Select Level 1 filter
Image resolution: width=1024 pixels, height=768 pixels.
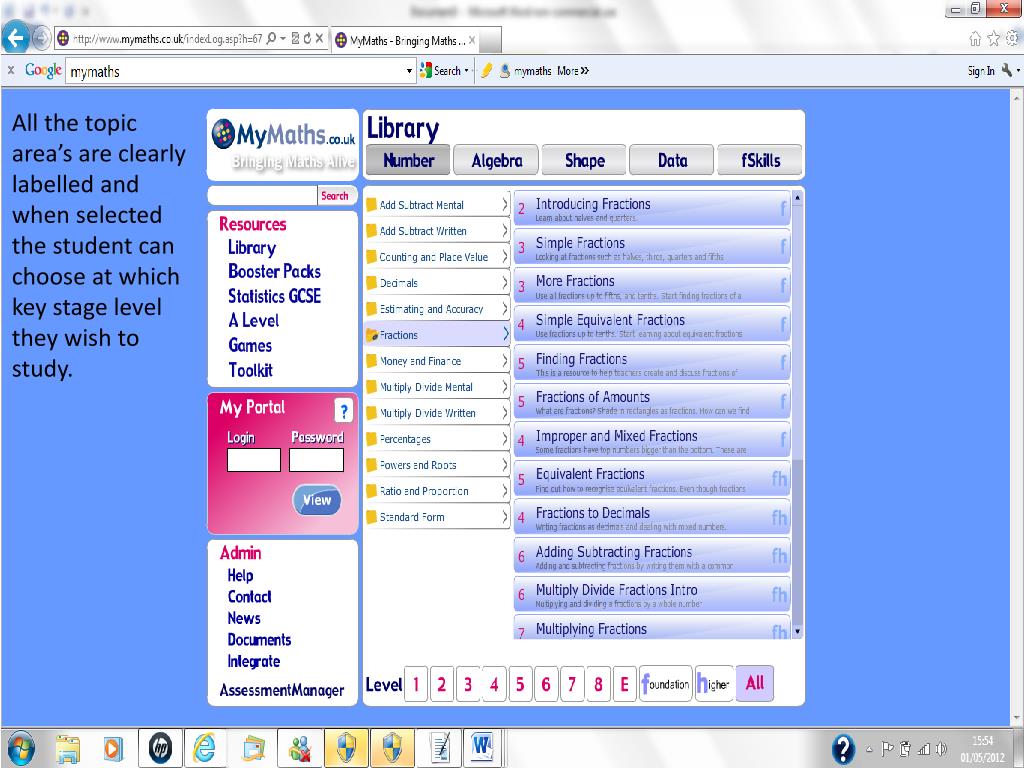[416, 684]
